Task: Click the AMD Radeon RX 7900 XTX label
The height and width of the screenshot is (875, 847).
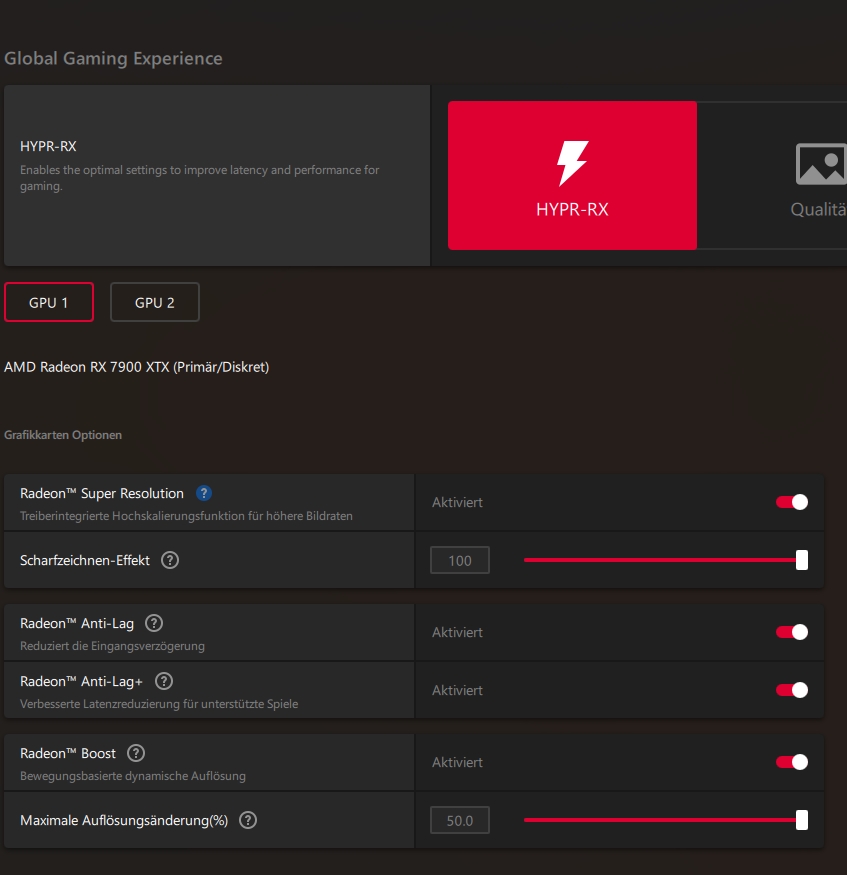Action: pos(137,367)
